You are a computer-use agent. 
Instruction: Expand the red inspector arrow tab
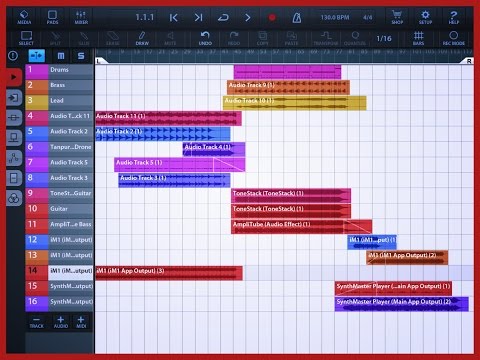click(14, 77)
